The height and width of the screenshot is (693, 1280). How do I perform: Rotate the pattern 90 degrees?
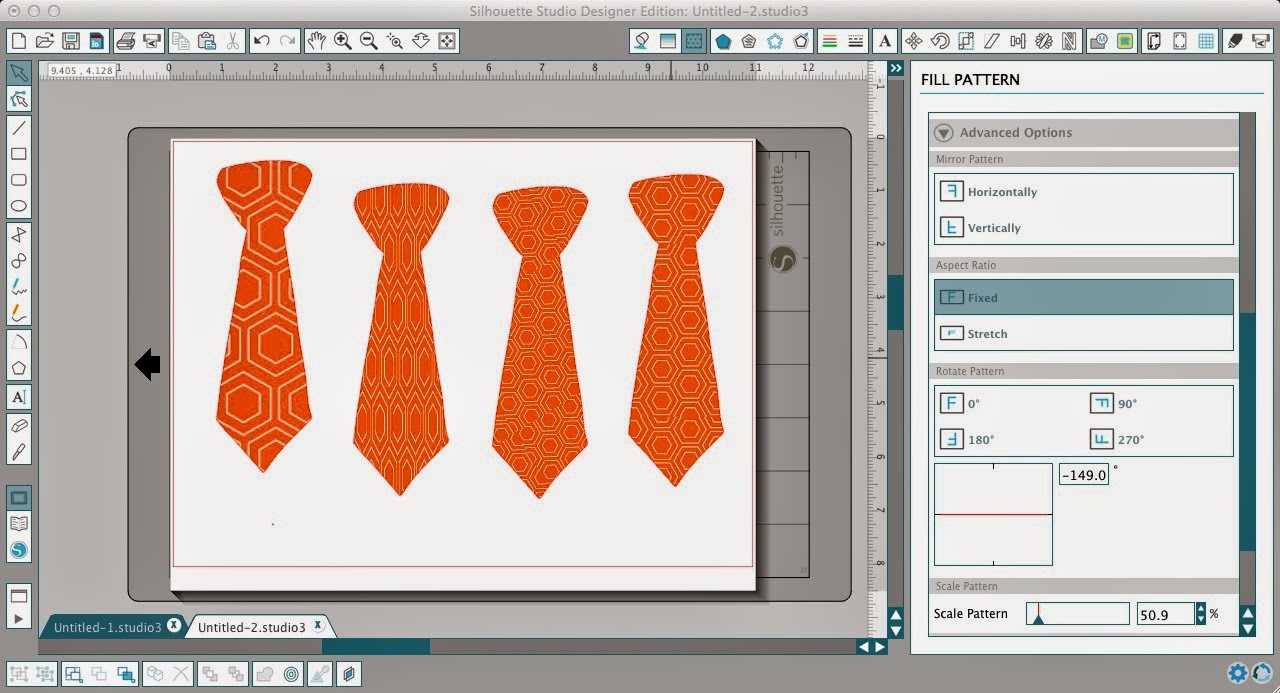(x=1122, y=403)
